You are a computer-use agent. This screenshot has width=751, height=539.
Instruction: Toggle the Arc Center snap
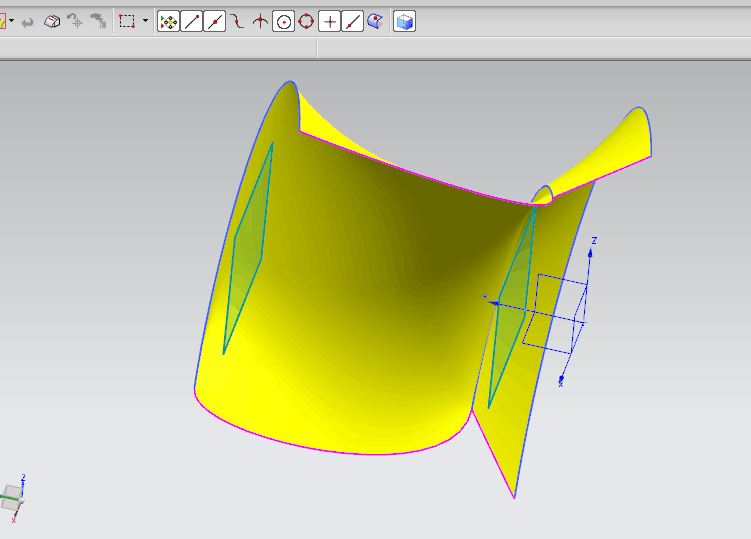[284, 22]
